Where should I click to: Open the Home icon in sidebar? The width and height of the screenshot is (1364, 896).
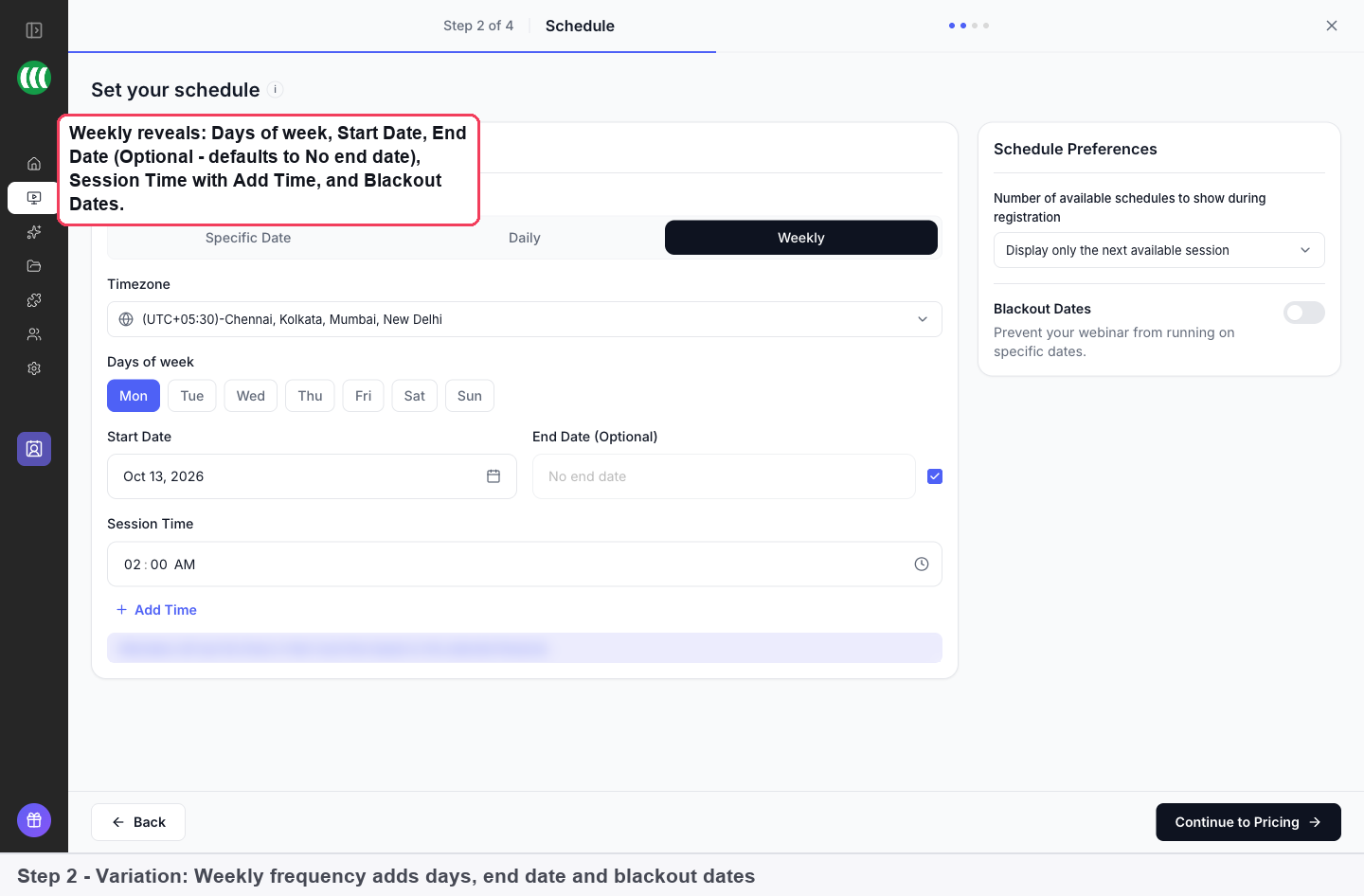pos(34,164)
